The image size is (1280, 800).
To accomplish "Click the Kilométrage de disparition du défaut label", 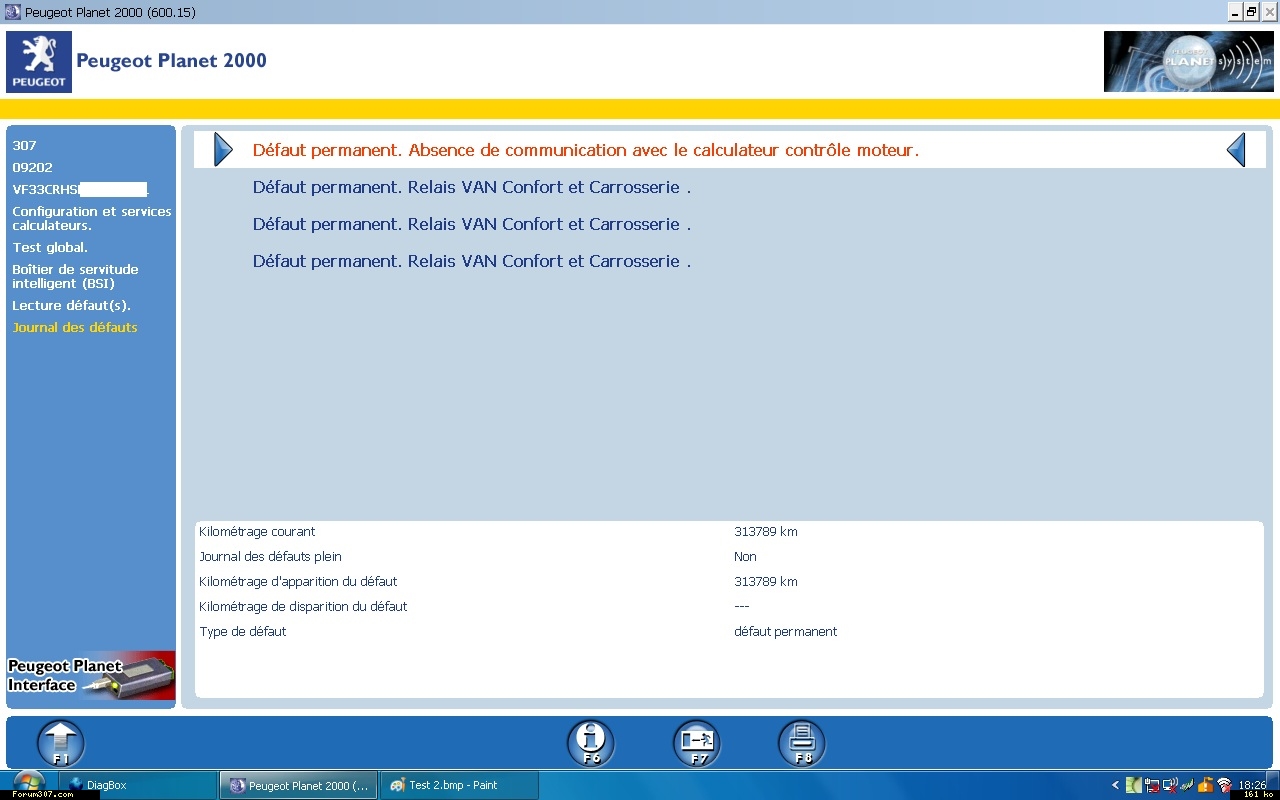I will [x=303, y=606].
